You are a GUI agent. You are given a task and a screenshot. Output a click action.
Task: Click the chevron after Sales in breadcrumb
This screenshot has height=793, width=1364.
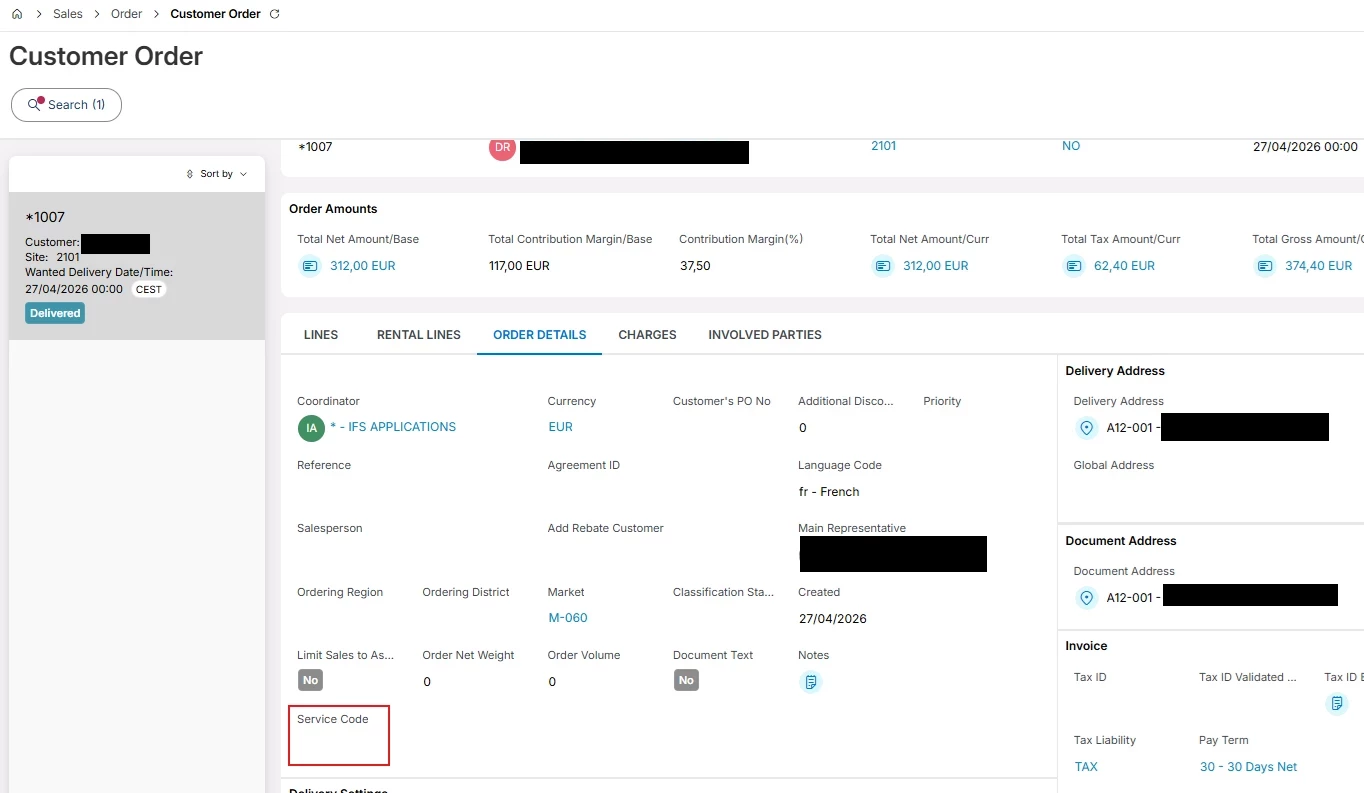tap(97, 15)
